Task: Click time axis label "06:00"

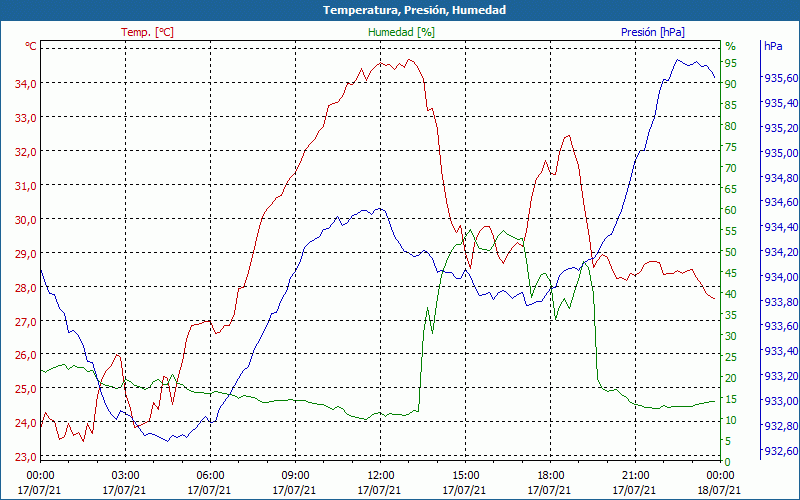Action: pyautogui.click(x=210, y=476)
